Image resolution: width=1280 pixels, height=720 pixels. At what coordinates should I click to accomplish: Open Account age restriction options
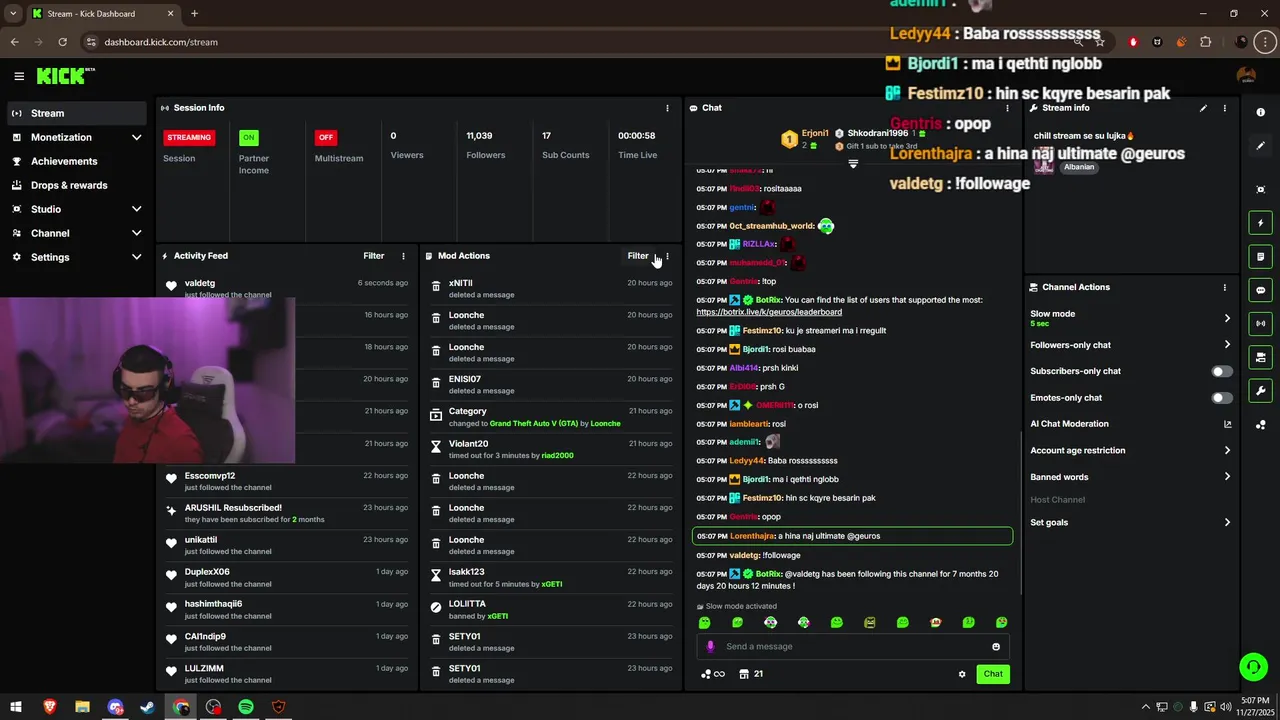[x=1227, y=450]
